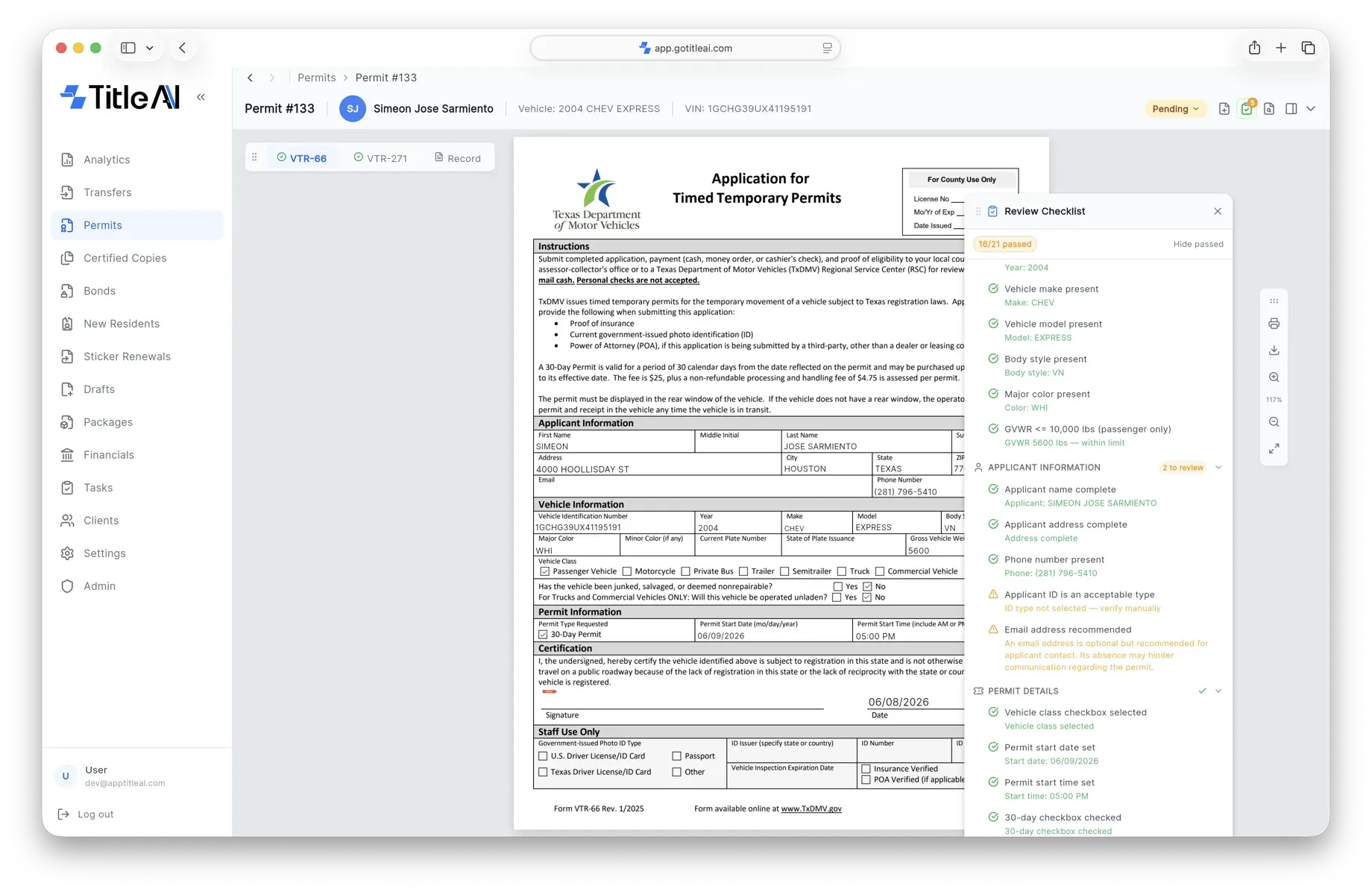Open a new browser tab with the plus icon
The width and height of the screenshot is (1372, 892).
tap(1281, 48)
